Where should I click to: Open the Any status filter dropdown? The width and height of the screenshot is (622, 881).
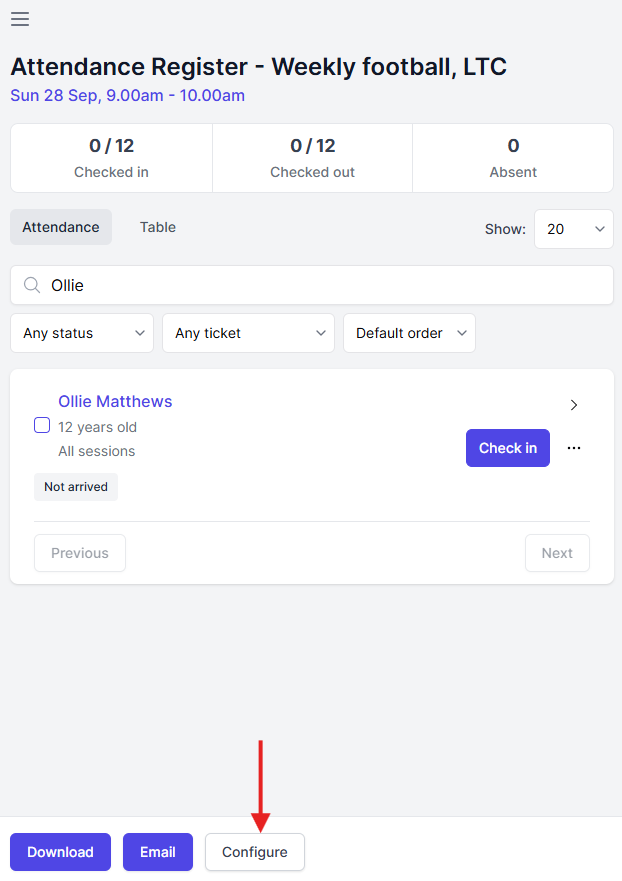82,333
